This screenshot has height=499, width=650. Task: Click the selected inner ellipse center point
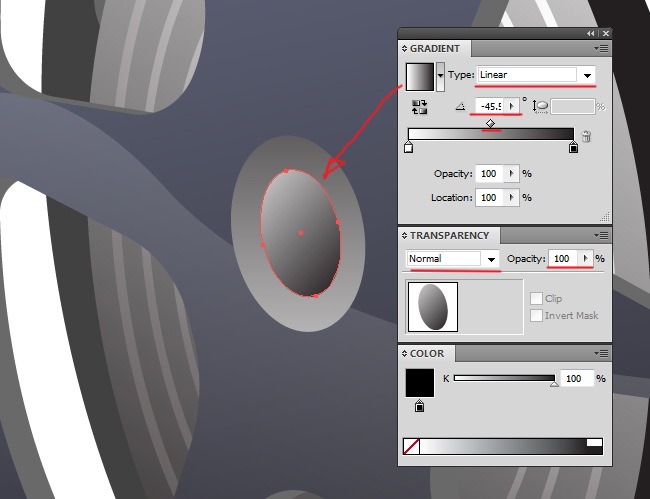point(301,233)
